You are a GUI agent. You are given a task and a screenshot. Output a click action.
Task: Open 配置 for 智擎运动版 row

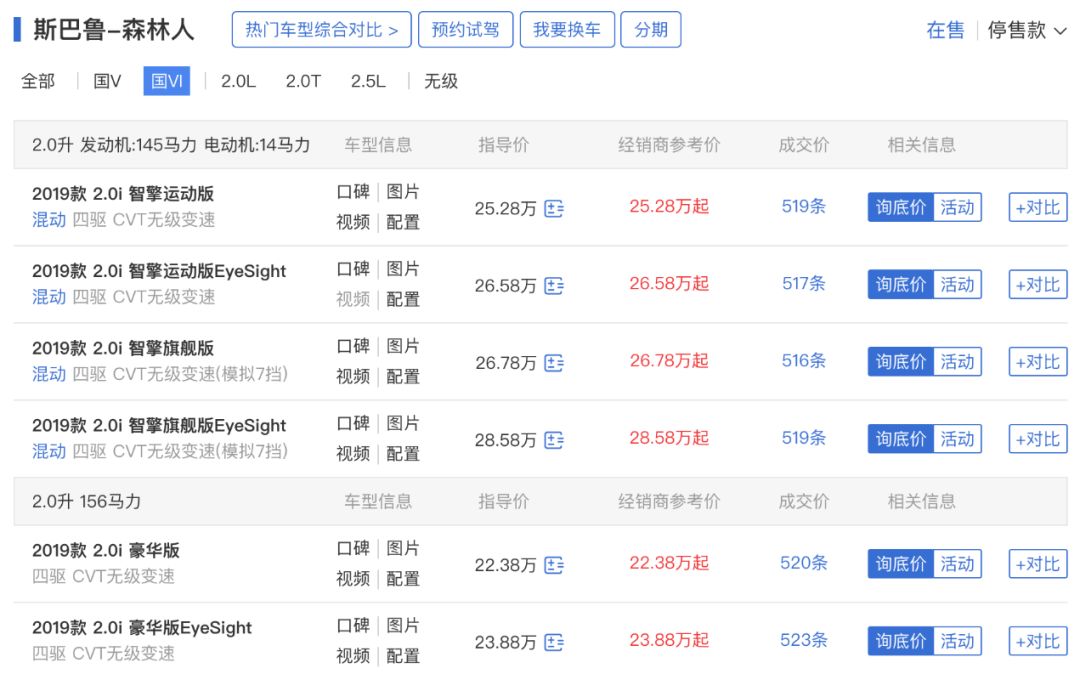point(403,222)
